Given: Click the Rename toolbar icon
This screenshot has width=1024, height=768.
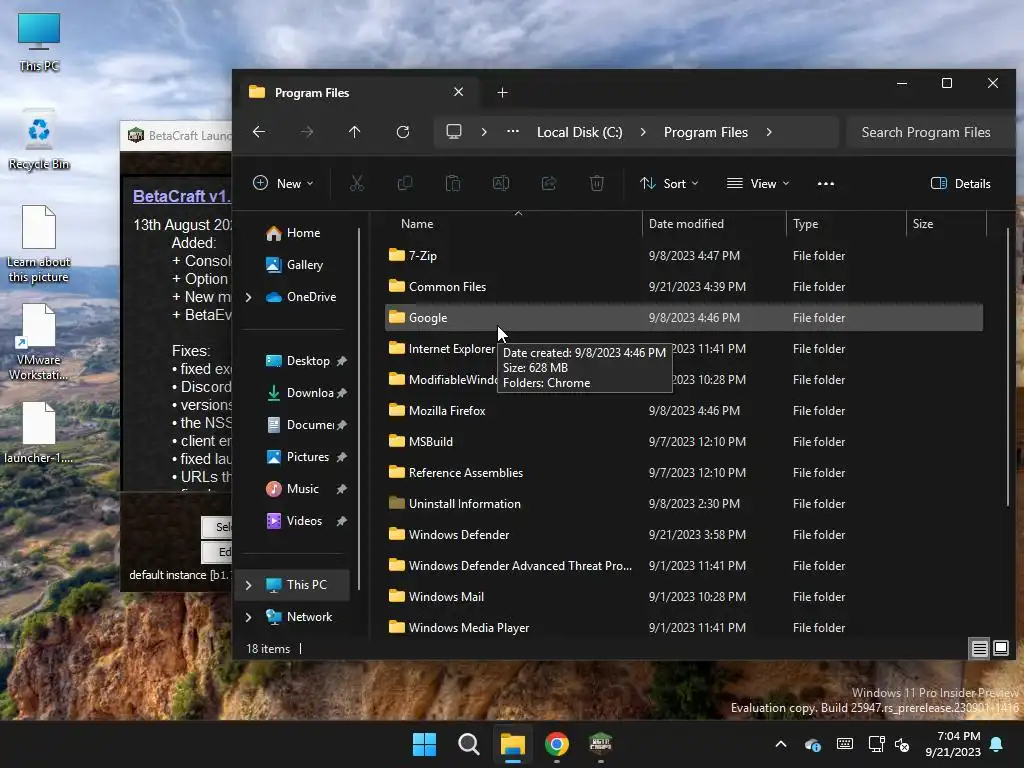Looking at the screenshot, I should pyautogui.click(x=501, y=184).
